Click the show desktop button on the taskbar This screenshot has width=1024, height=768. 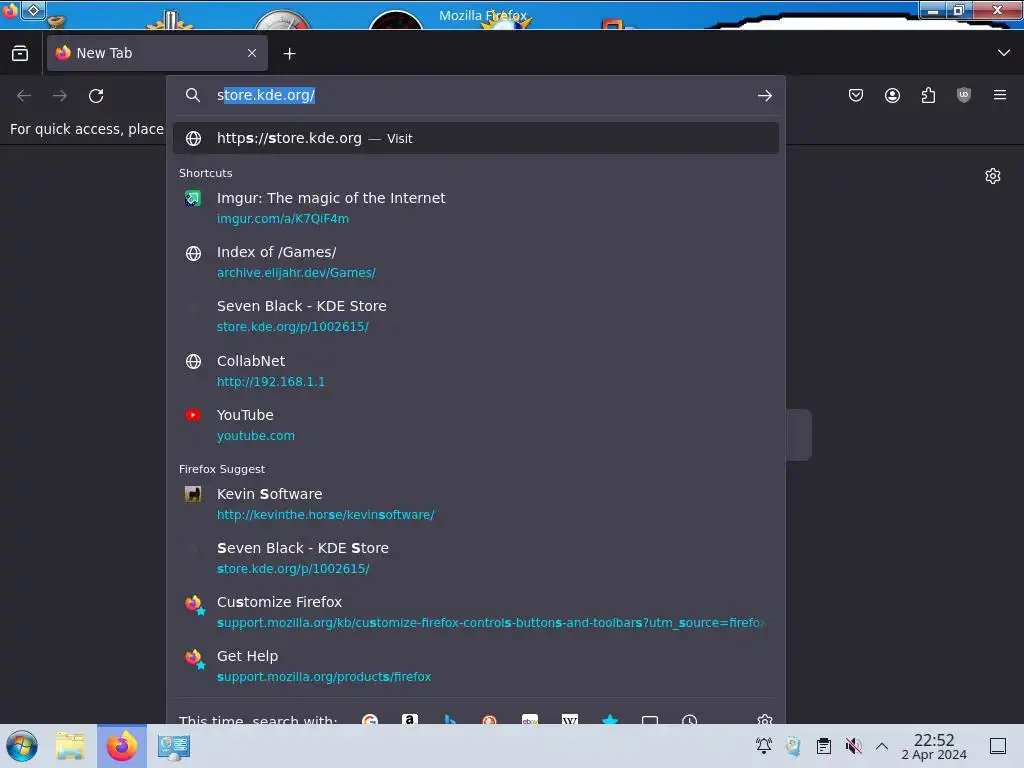[998, 746]
